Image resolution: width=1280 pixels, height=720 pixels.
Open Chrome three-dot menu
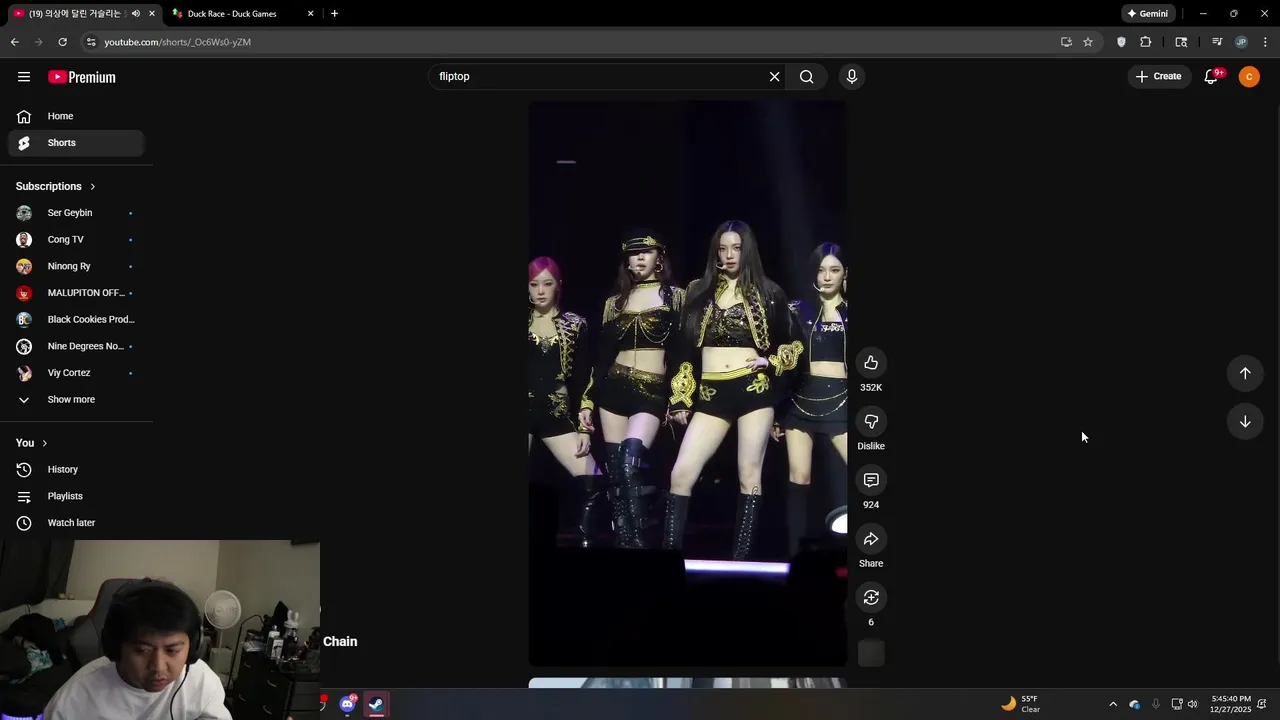click(1265, 42)
